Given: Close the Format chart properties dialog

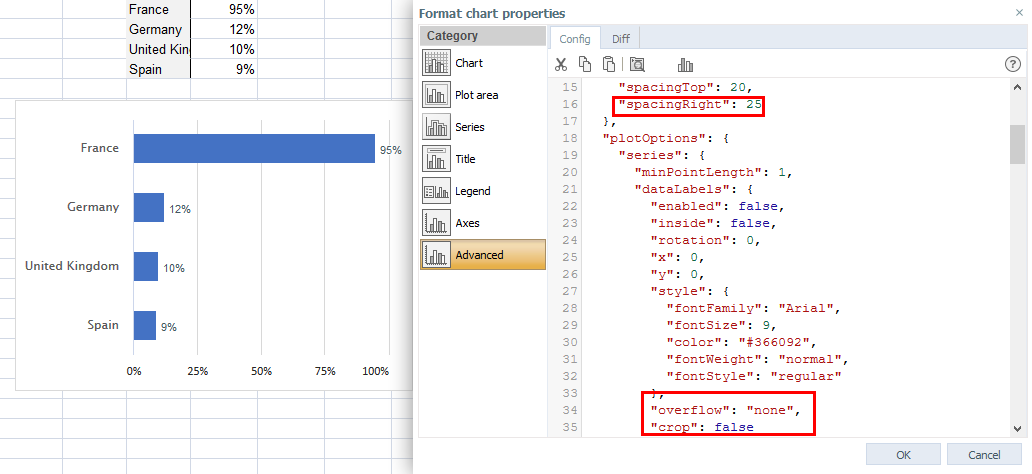Looking at the screenshot, I should (x=1019, y=13).
